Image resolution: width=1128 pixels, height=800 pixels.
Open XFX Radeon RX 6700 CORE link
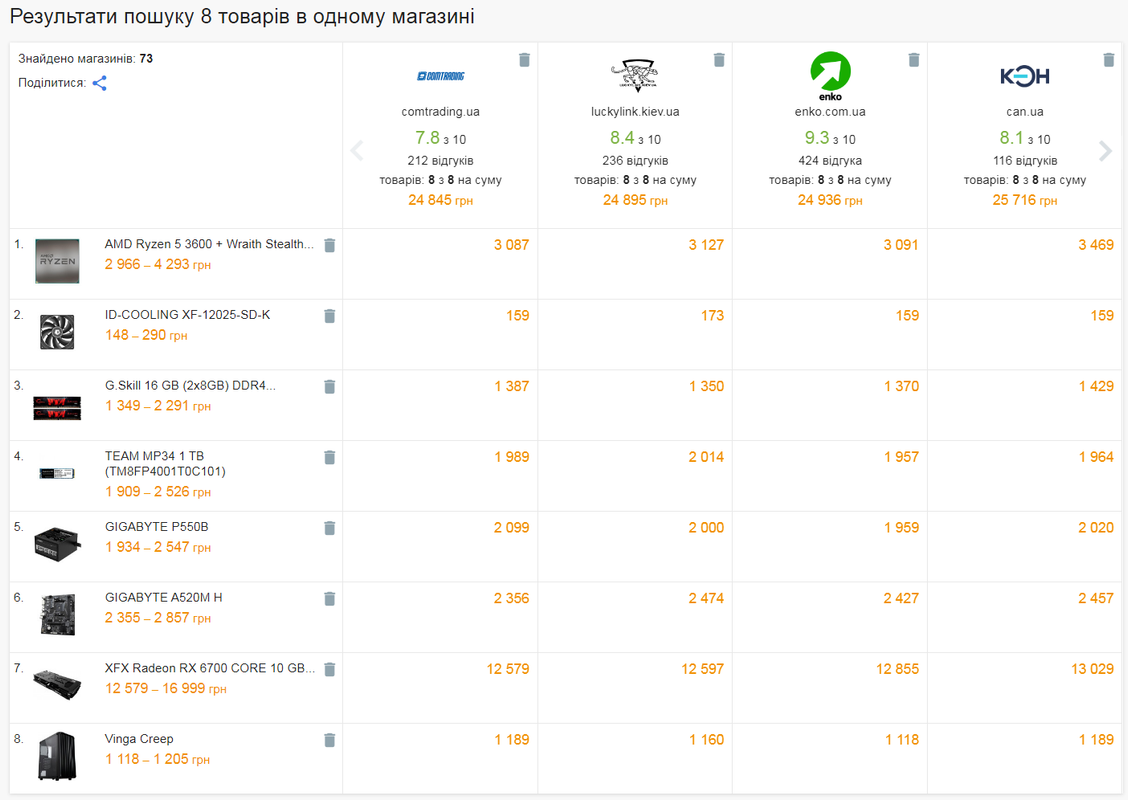click(210, 668)
